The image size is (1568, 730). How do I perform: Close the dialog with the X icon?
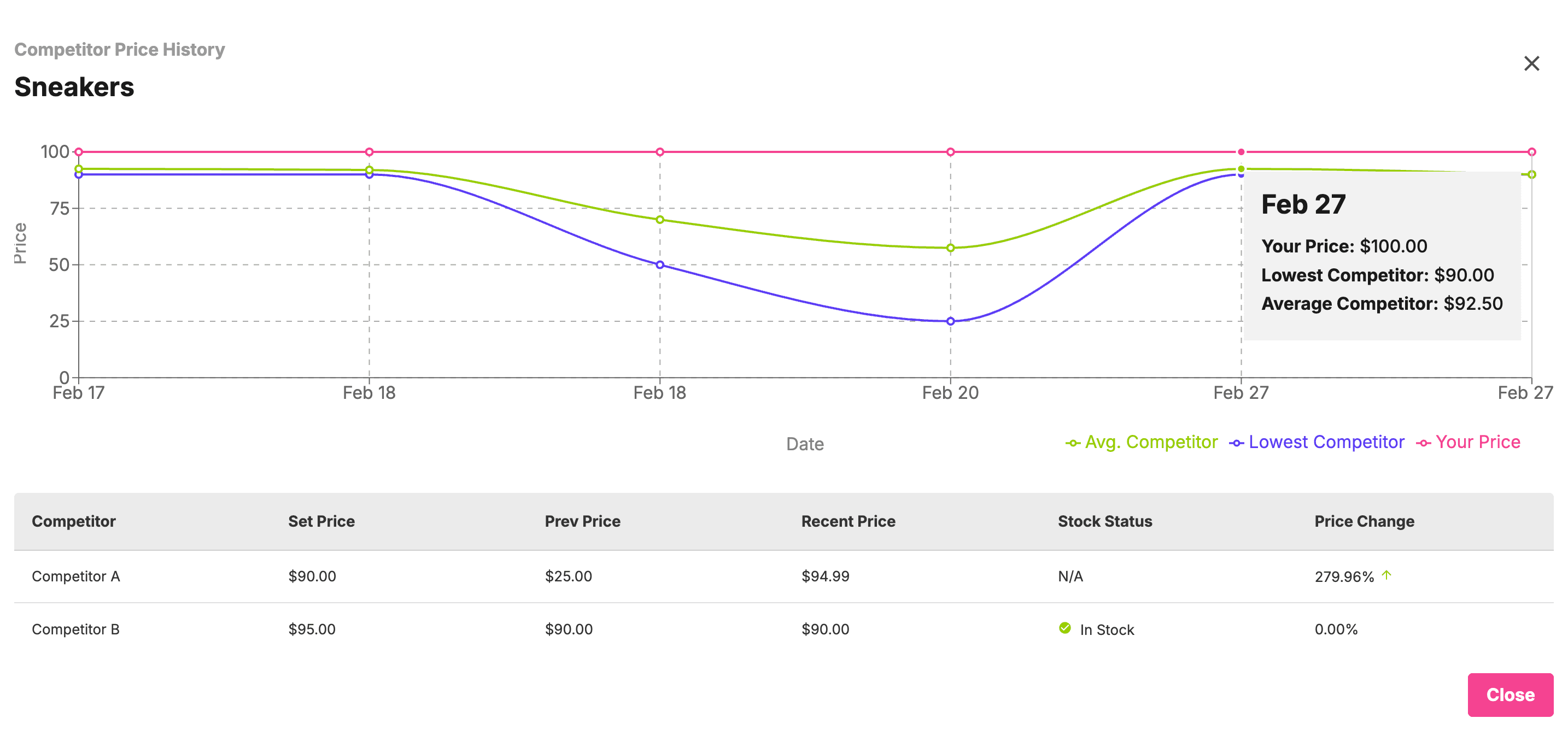pyautogui.click(x=1531, y=63)
